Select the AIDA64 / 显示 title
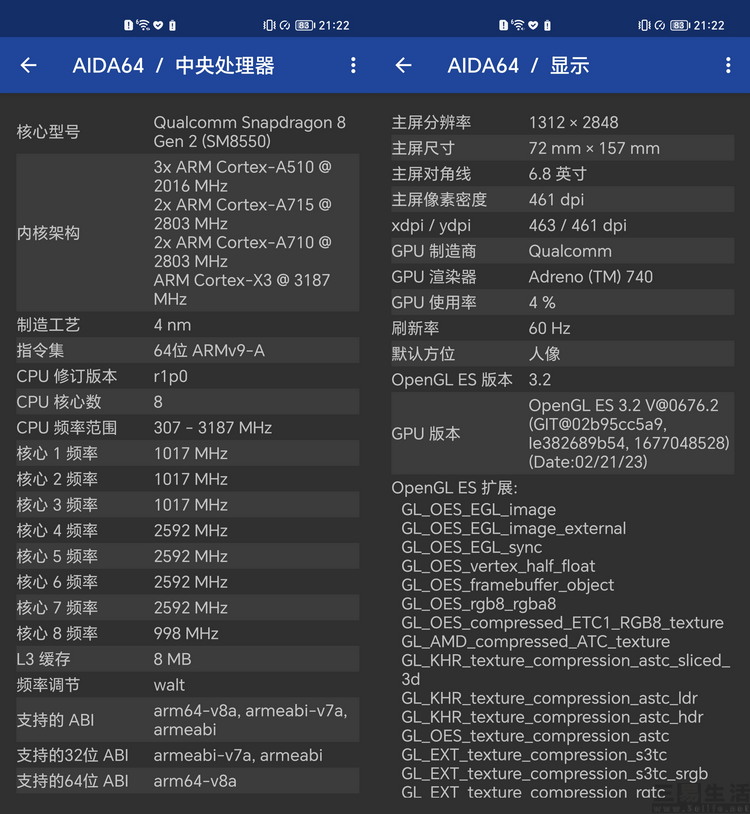Image resolution: width=750 pixels, height=814 pixels. coord(519,65)
